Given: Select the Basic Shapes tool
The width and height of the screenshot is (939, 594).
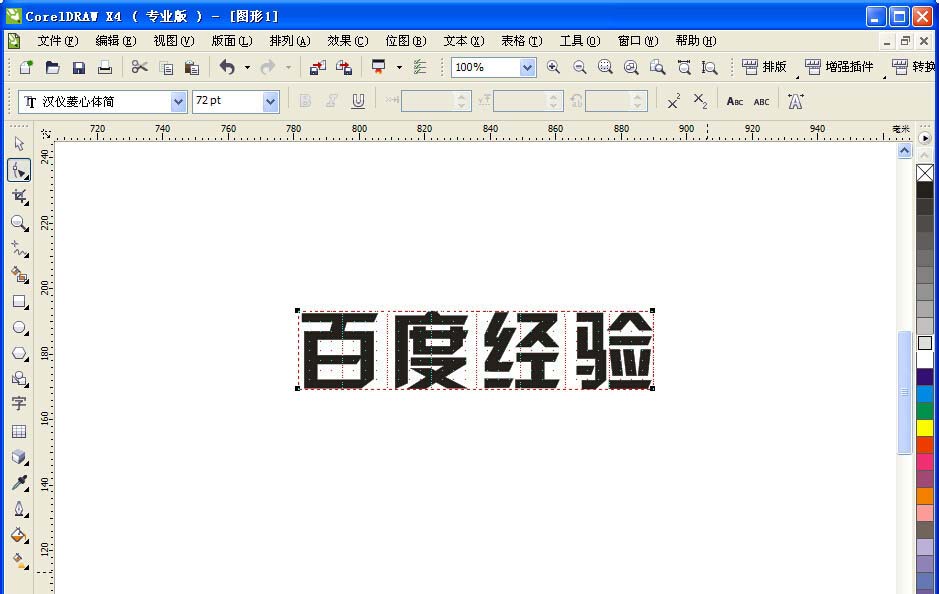Looking at the screenshot, I should coord(19,378).
